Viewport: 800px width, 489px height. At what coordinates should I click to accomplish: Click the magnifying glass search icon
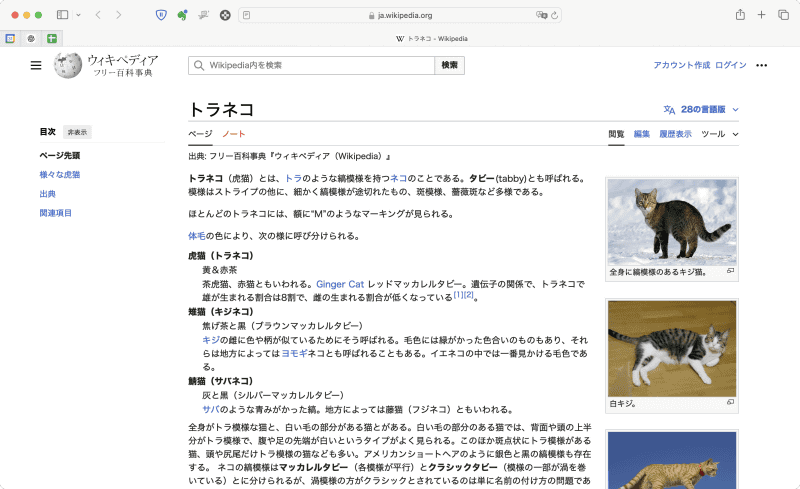(199, 65)
